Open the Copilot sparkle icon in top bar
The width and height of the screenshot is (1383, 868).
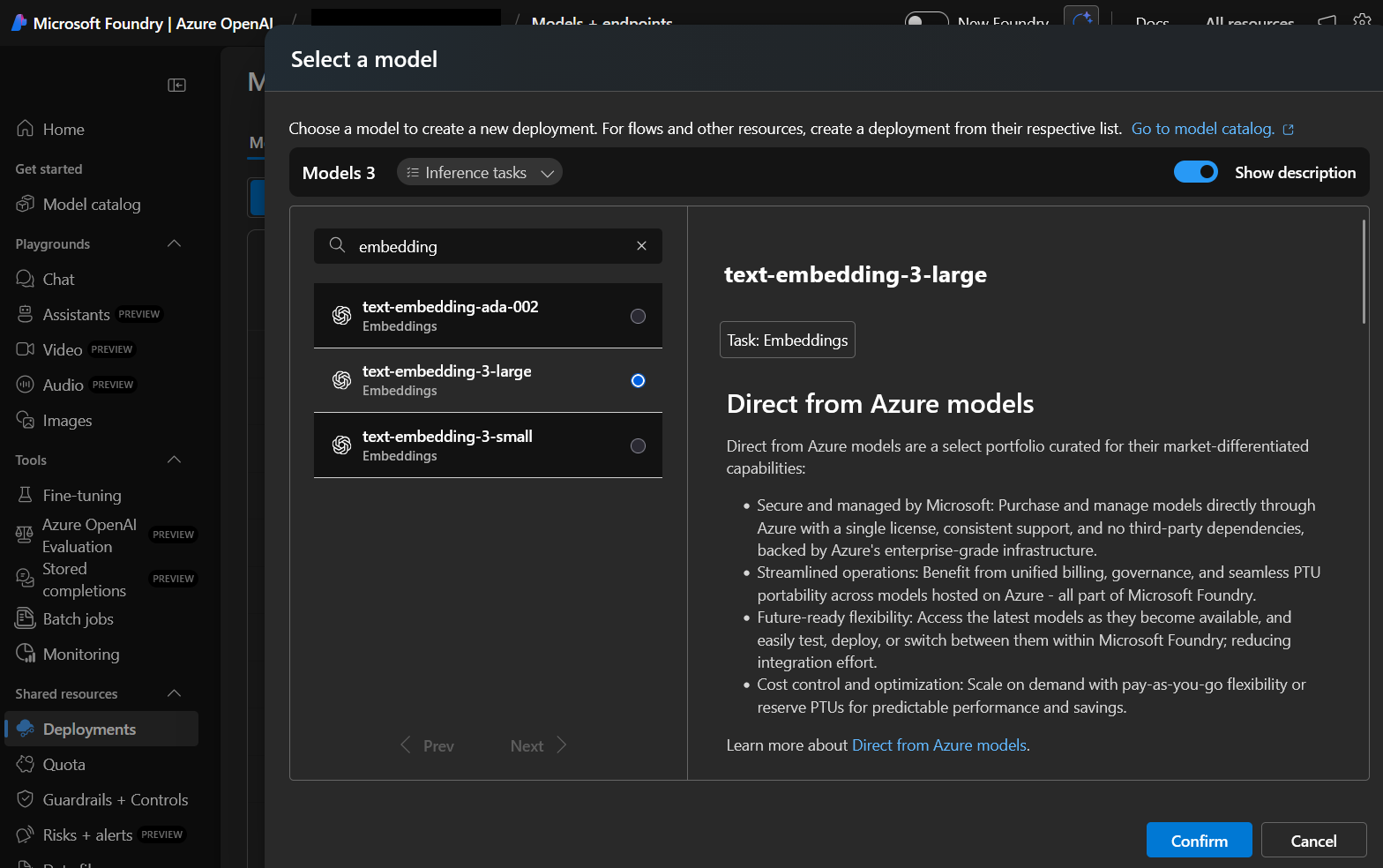click(1082, 19)
